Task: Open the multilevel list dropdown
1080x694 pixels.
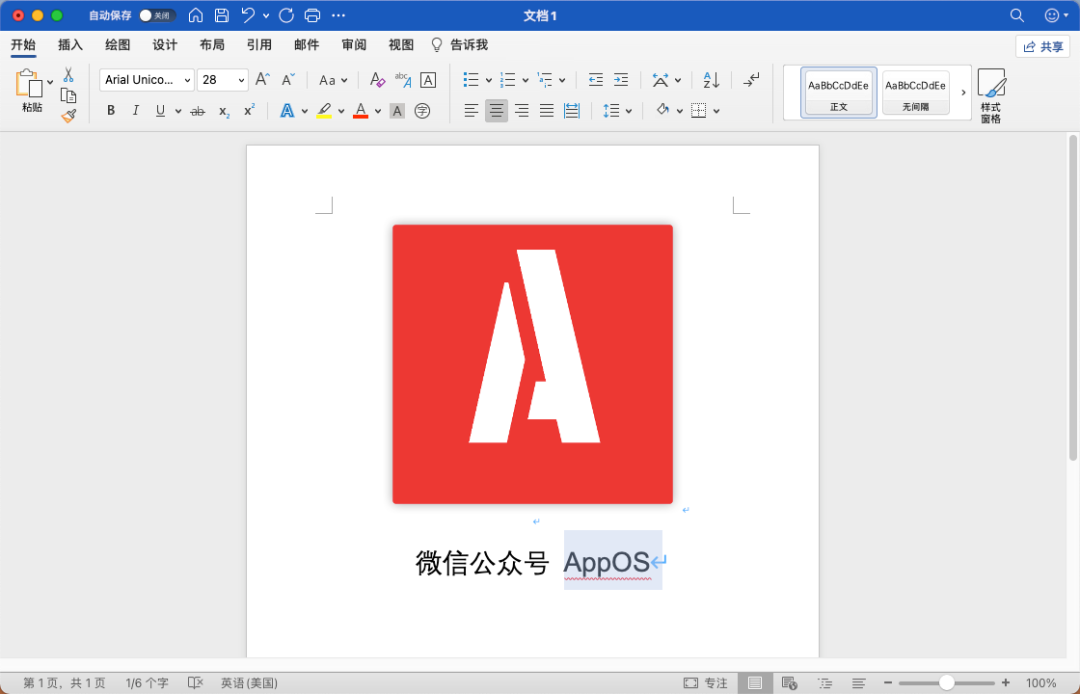Action: coord(562,81)
